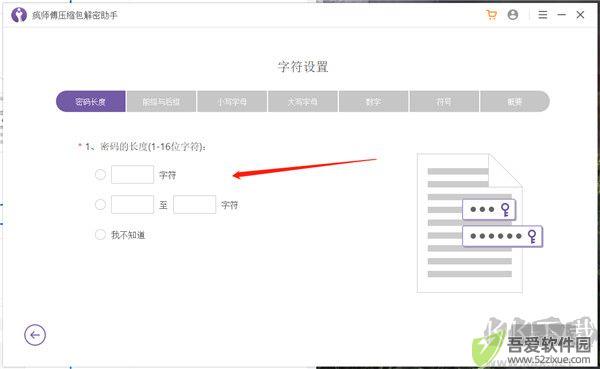Viewport: 600px width, 369px height.
Task: Go back with the circular arrow button
Action: 35,335
